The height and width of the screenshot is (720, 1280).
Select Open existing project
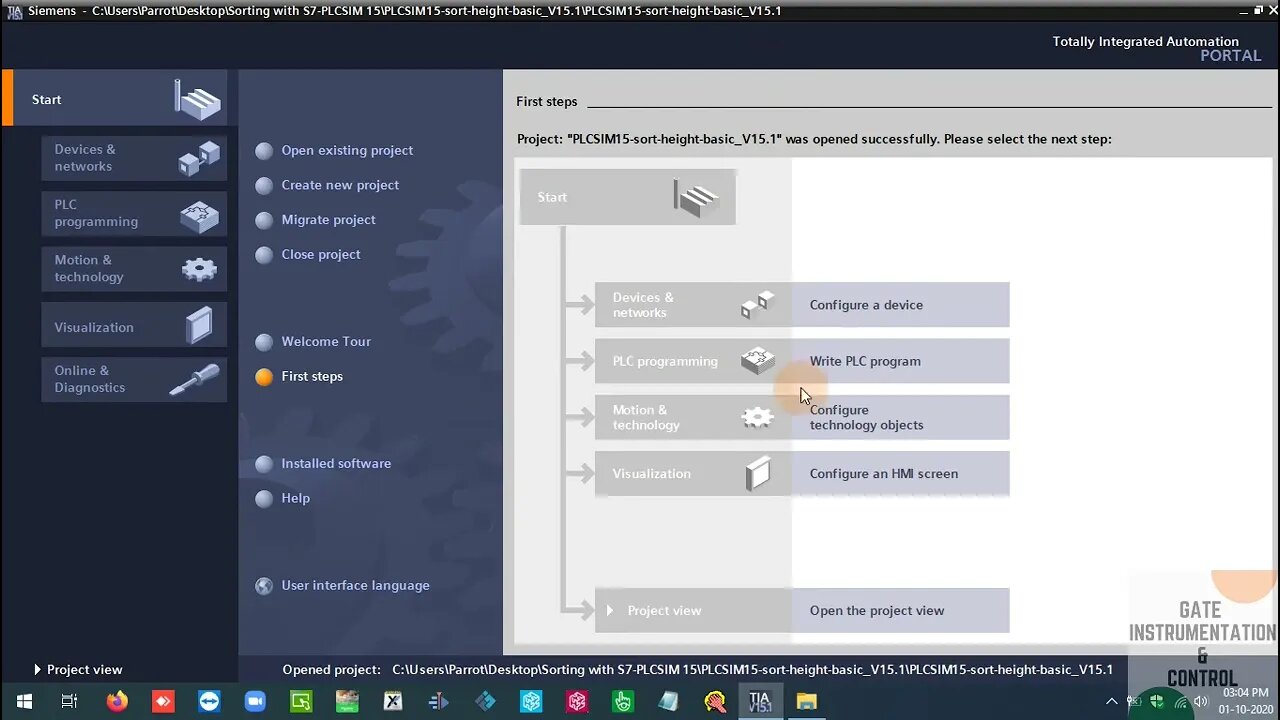pyautogui.click(x=347, y=150)
